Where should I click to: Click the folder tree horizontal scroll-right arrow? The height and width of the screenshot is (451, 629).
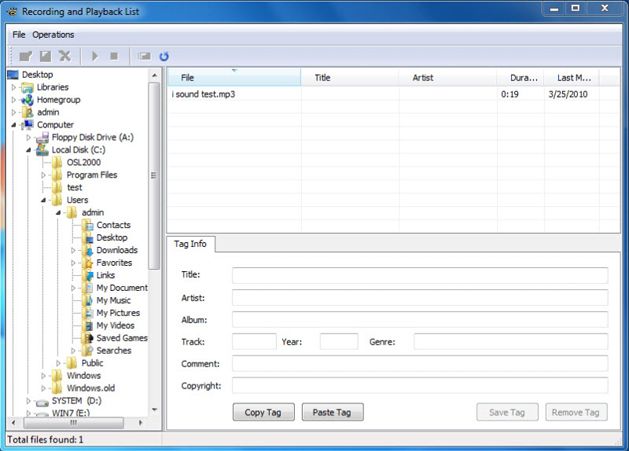point(140,423)
